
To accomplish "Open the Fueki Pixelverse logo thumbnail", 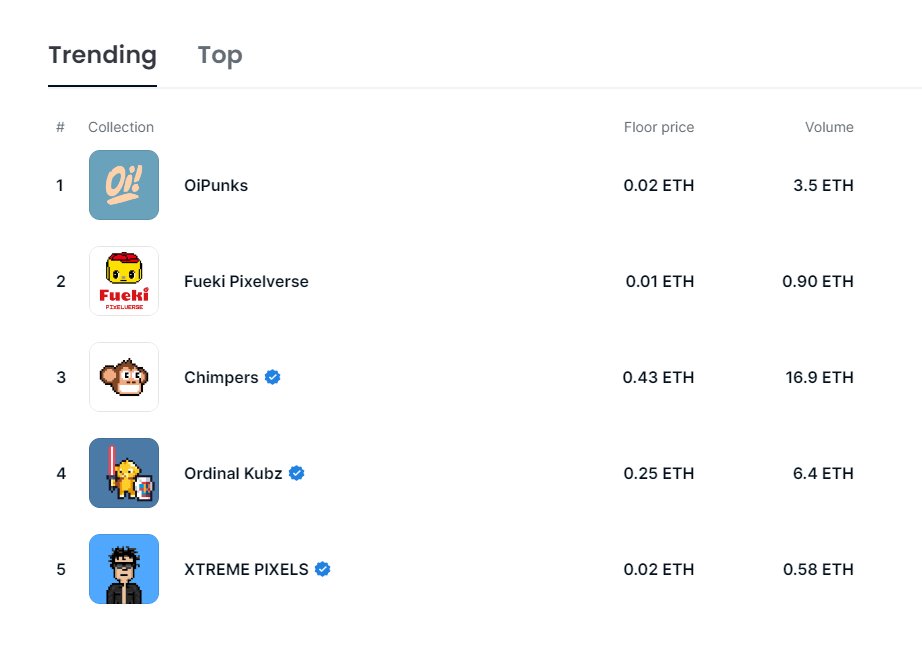I will tap(124, 281).
